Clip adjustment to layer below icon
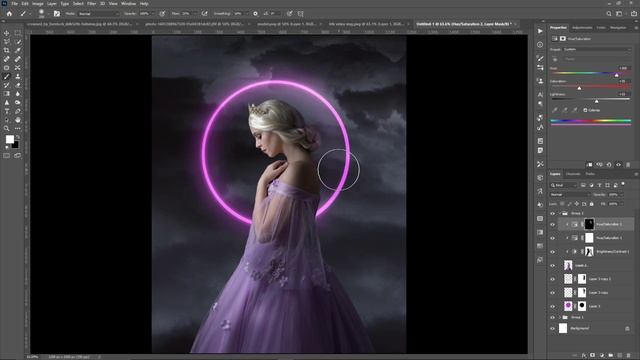 [x=589, y=164]
